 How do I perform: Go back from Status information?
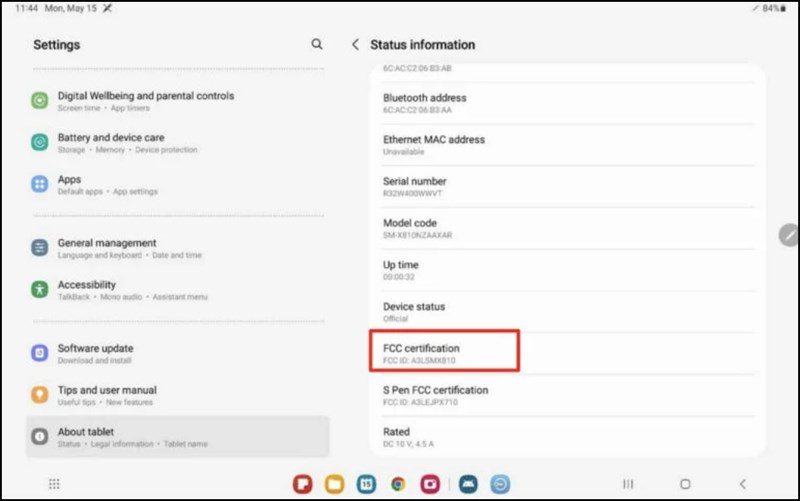click(356, 44)
